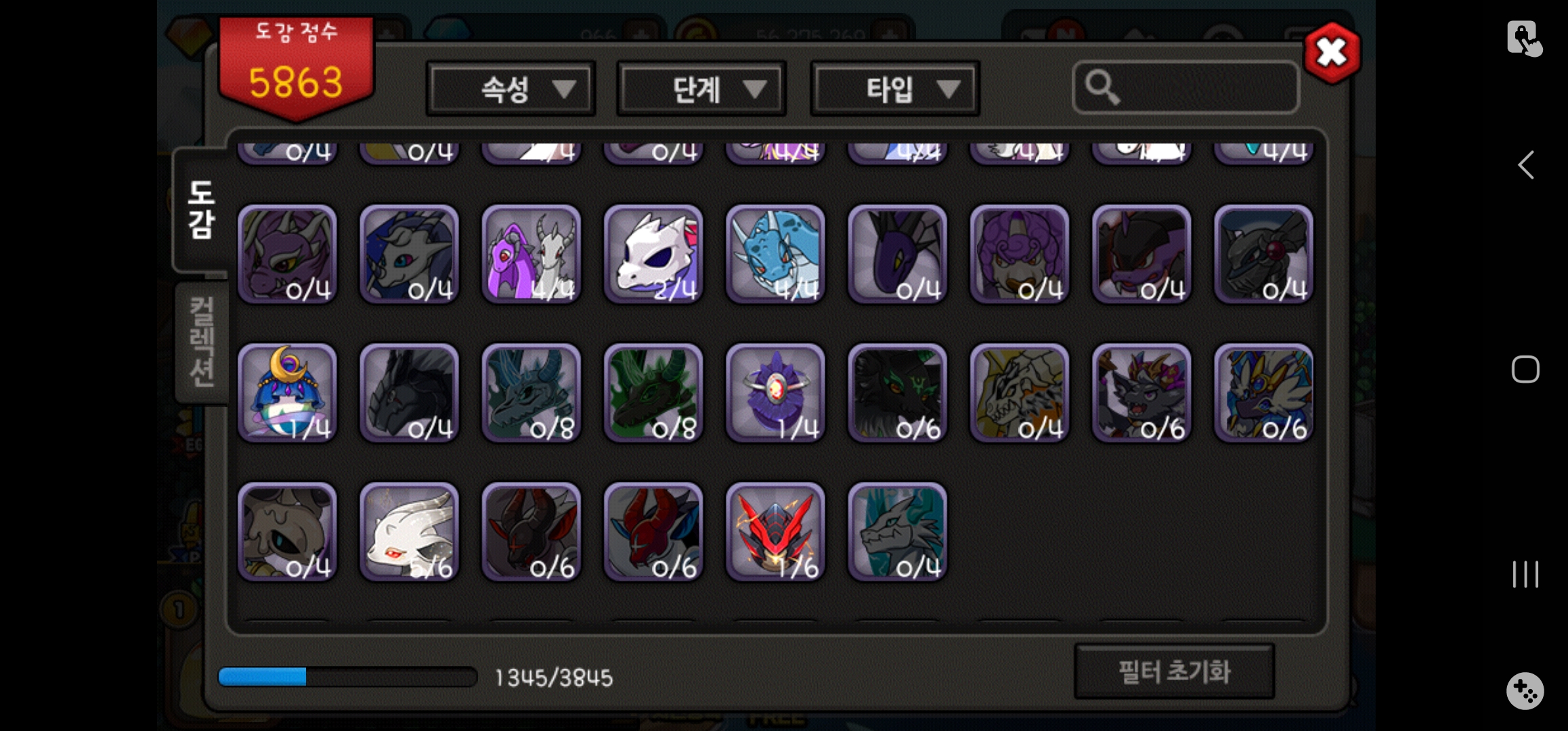Click the 1345/3845 collection progress bar

347,677
